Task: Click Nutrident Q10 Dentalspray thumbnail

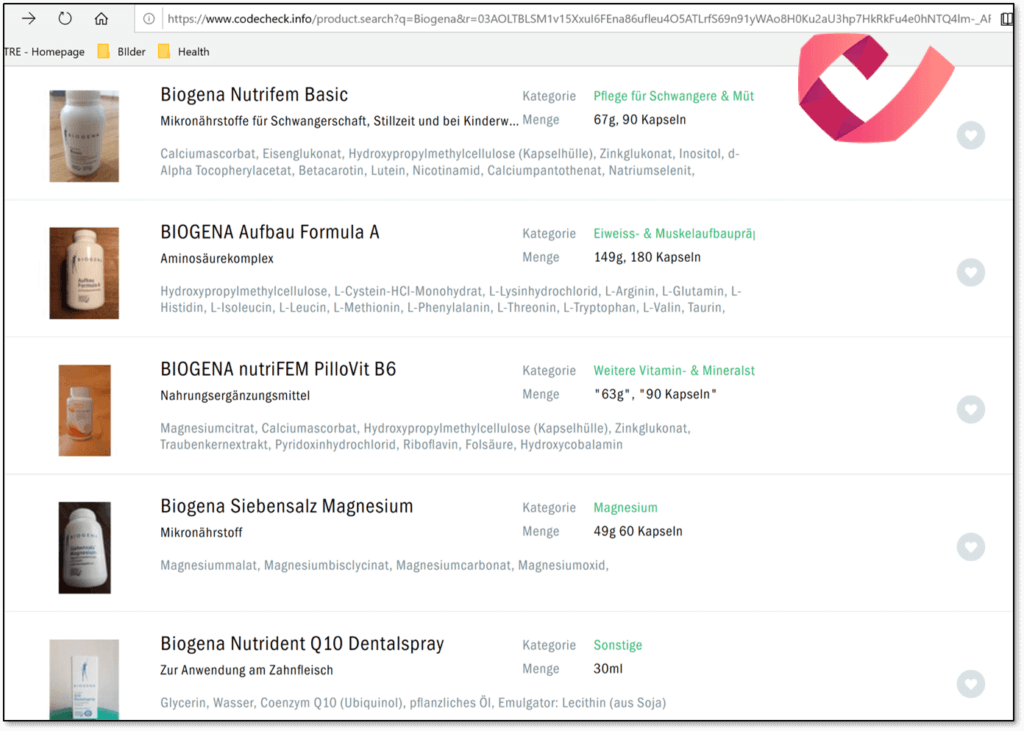Action: pyautogui.click(x=84, y=679)
